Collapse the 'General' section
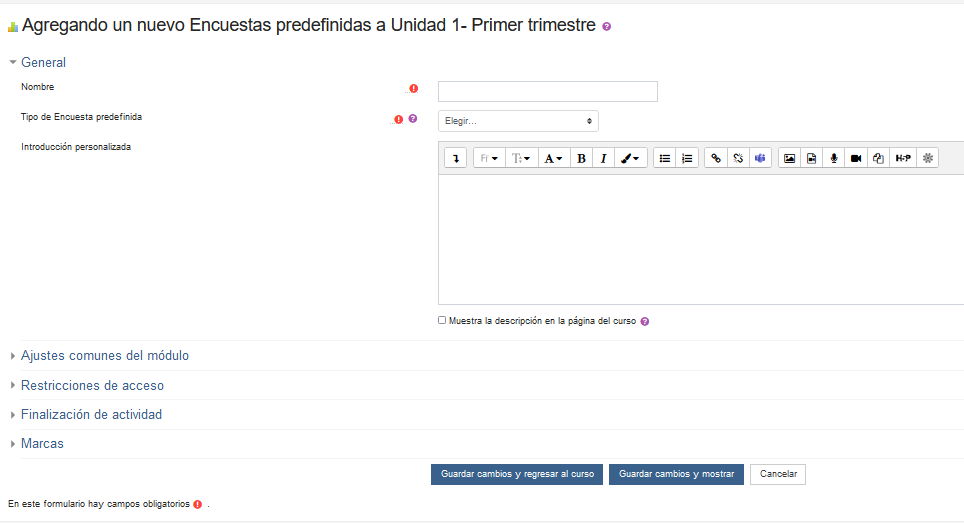Screen dimensions: 964x523 tap(43, 63)
